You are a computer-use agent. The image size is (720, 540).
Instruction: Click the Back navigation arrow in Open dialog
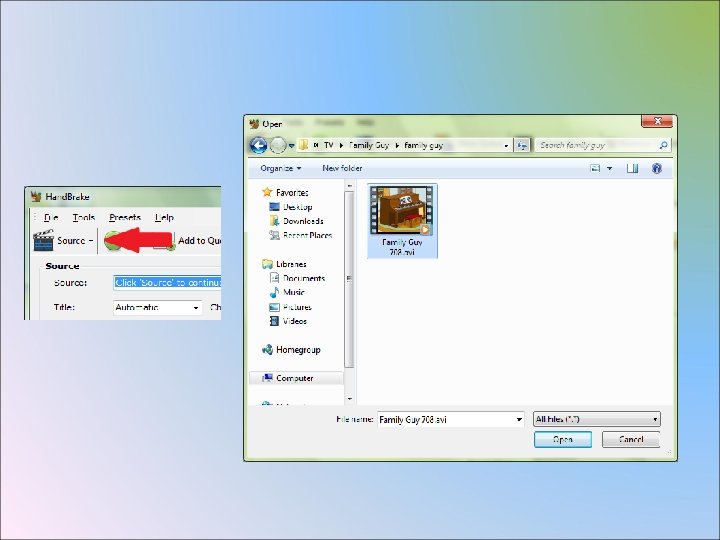pyautogui.click(x=259, y=146)
